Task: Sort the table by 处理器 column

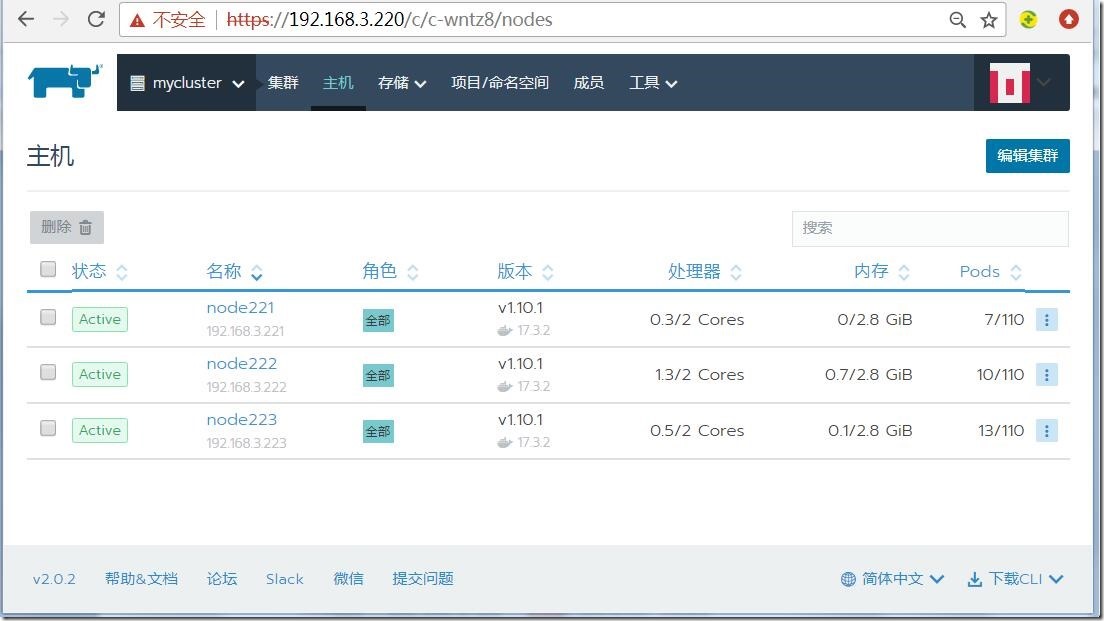Action: pos(705,271)
